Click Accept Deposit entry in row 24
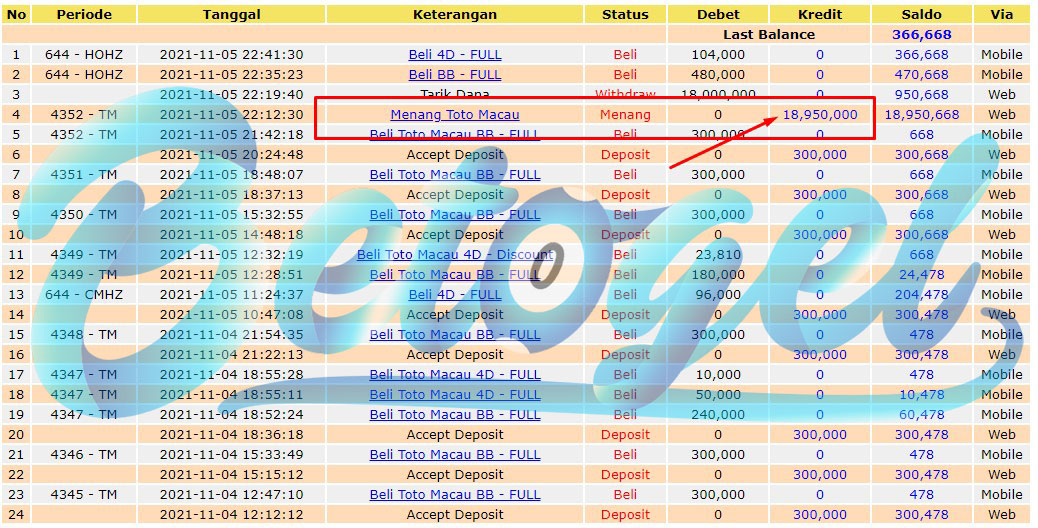 (x=455, y=514)
